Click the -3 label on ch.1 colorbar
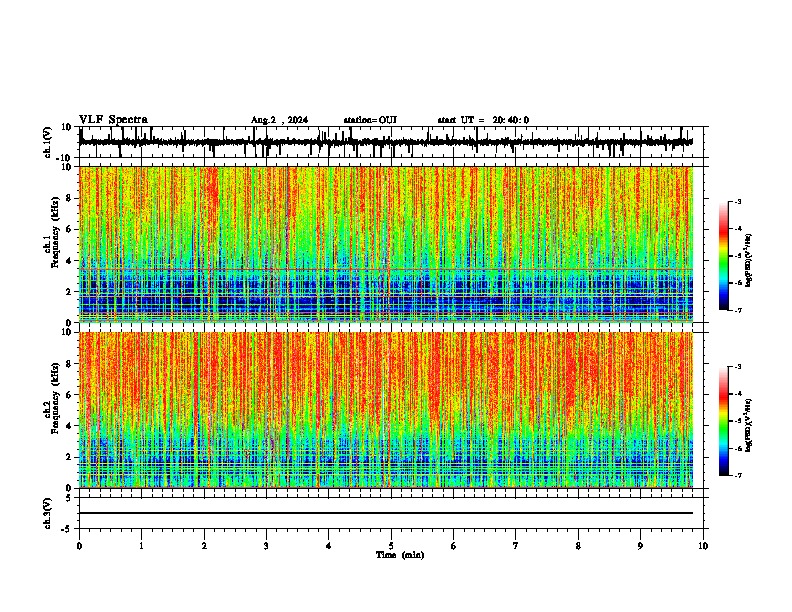Viewport: 792px width, 612px height. tap(737, 201)
